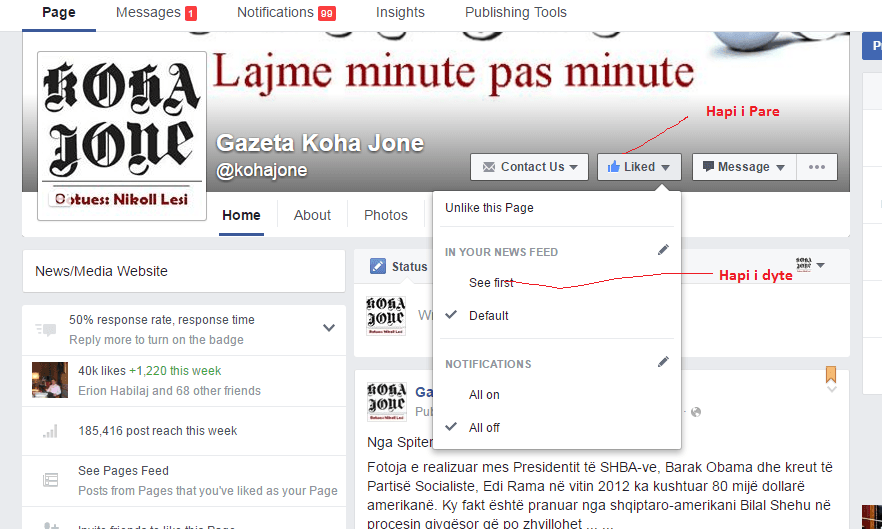Screen dimensions: 882x529
Task: Click the See Pages Feed icon
Action: [50, 480]
